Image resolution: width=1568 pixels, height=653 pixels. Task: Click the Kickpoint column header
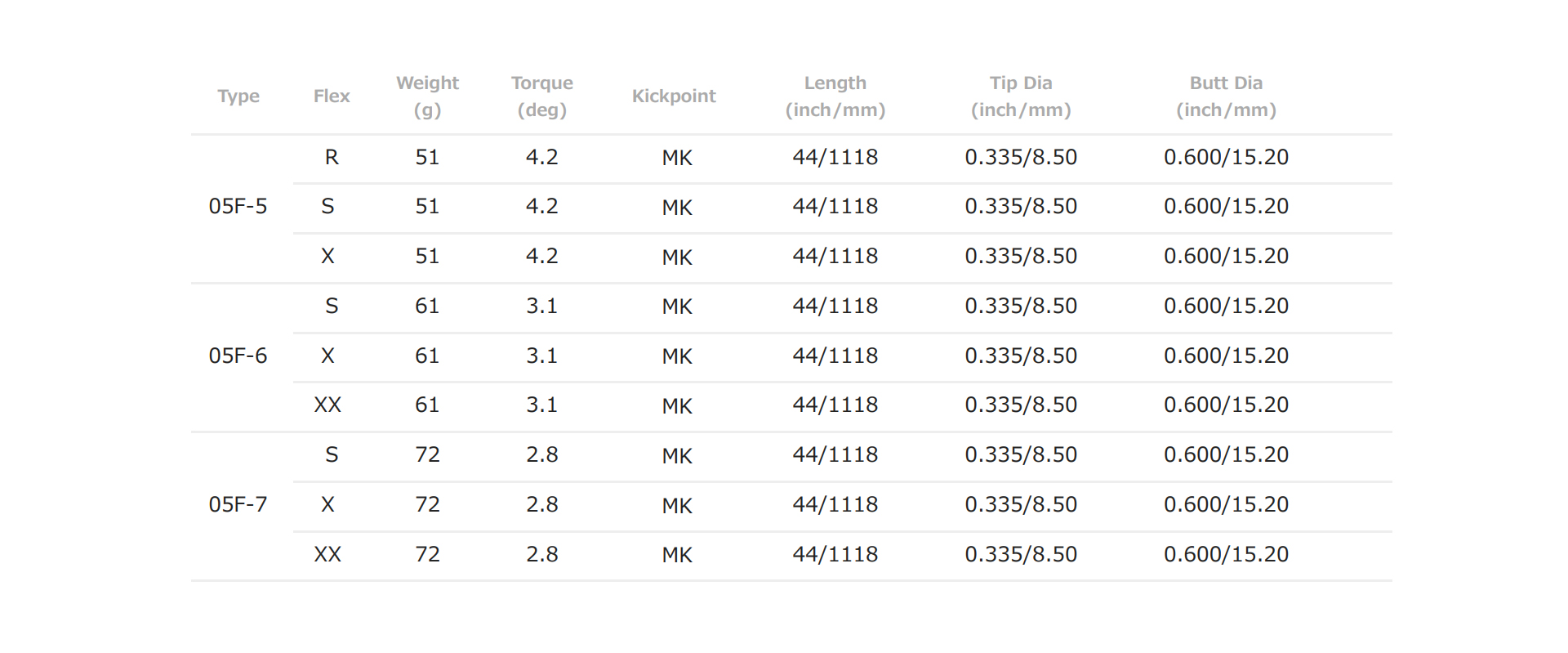pos(674,96)
